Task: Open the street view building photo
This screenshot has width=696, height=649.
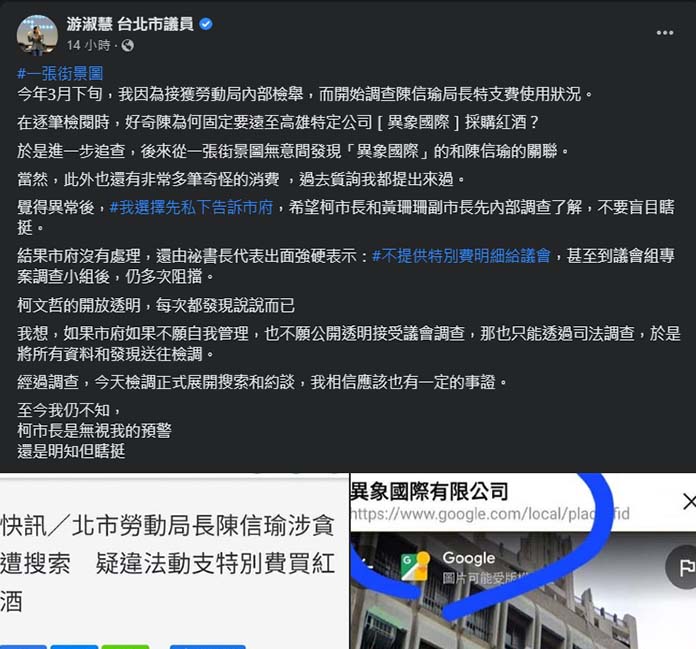Action: pos(523,590)
